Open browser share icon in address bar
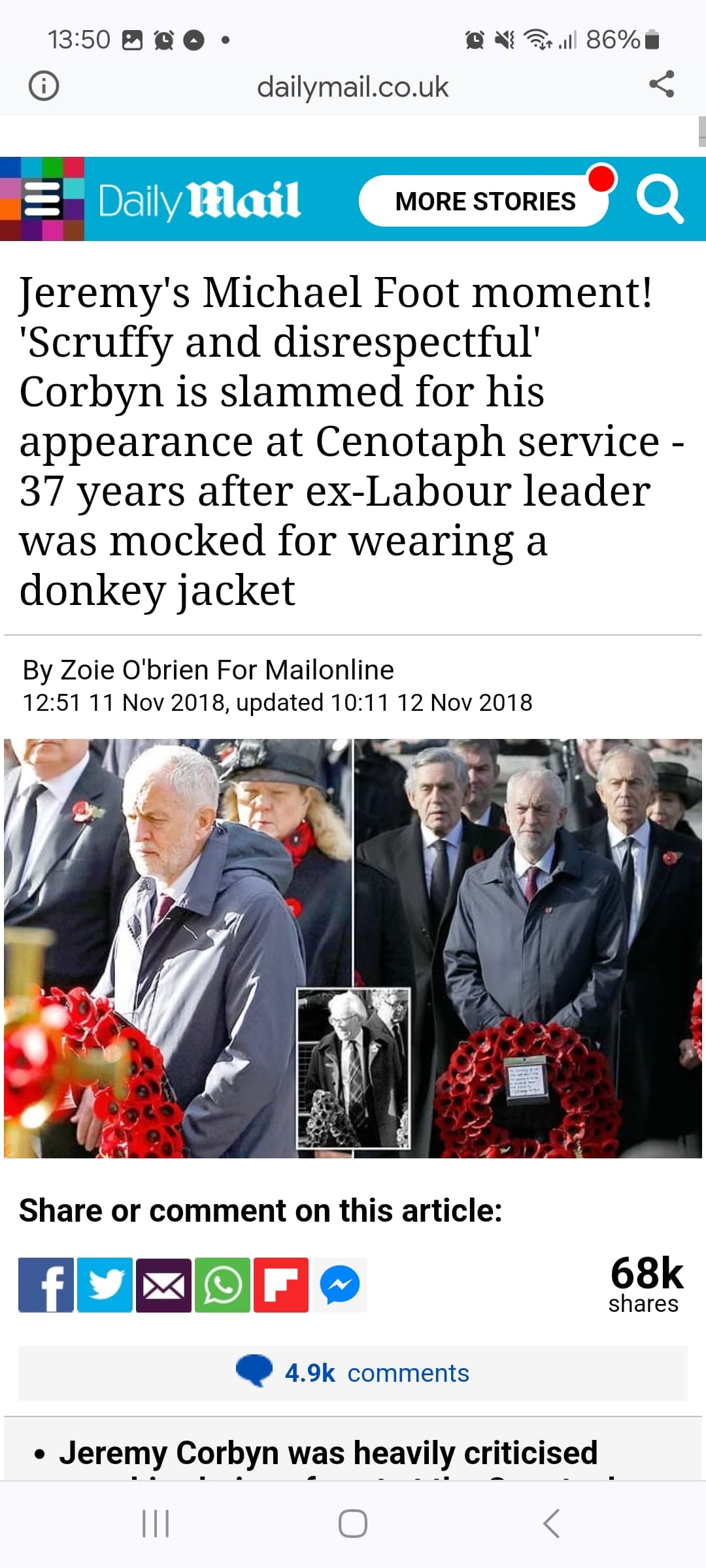 click(662, 85)
